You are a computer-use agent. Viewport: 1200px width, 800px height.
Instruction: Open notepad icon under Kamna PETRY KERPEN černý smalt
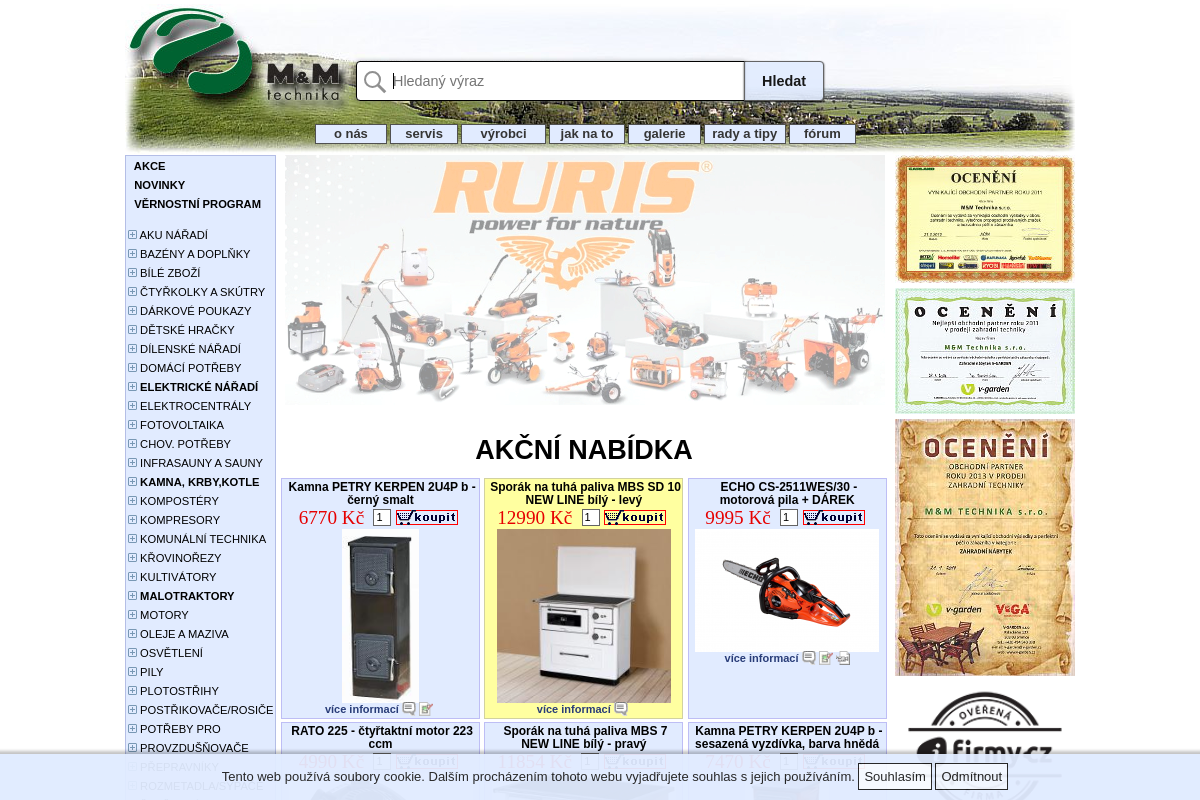point(426,709)
